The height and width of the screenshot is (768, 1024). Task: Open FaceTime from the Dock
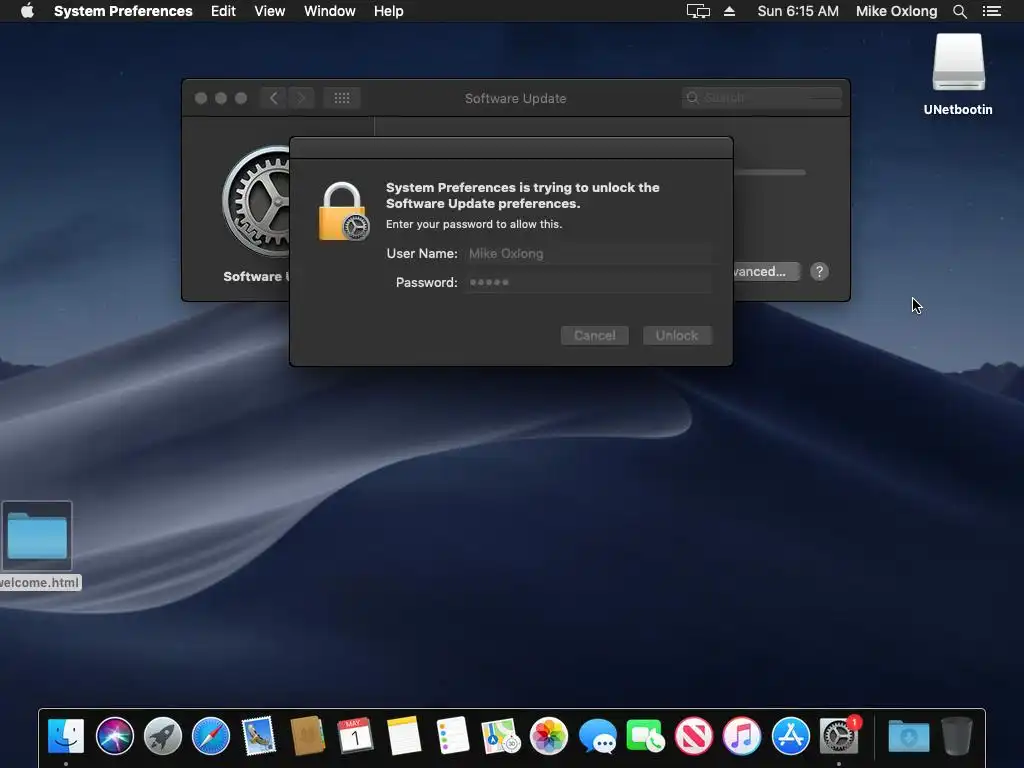[645, 735]
